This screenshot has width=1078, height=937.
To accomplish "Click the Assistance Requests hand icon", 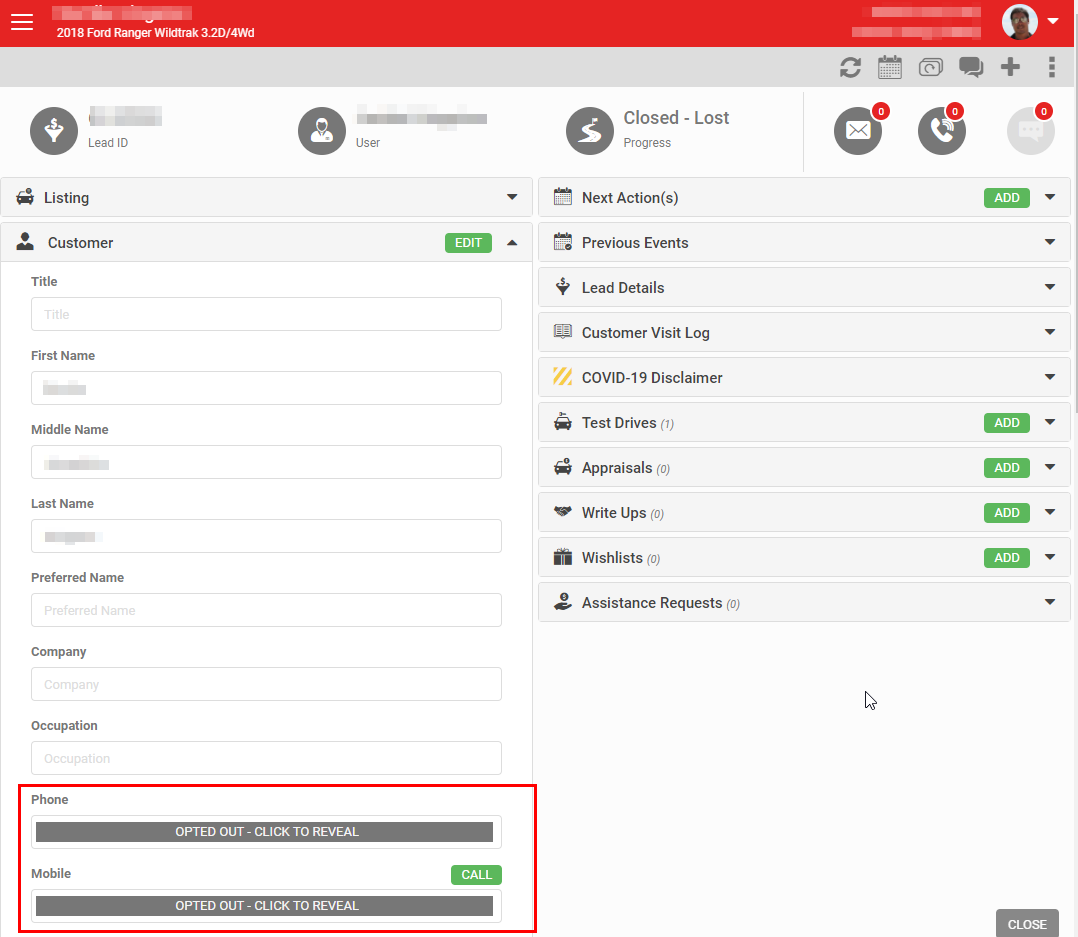I will point(562,602).
